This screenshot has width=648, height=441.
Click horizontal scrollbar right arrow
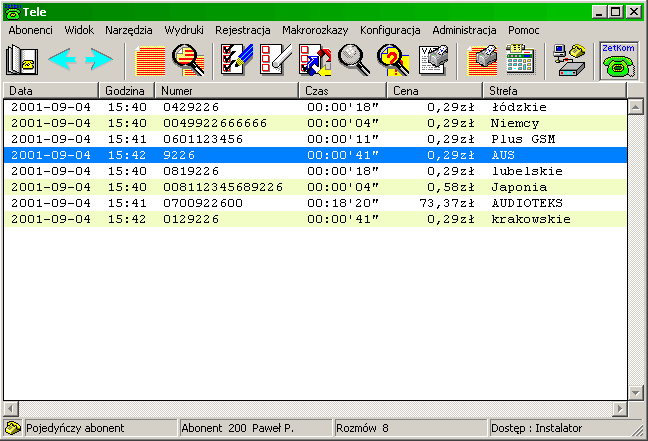tap(619, 409)
